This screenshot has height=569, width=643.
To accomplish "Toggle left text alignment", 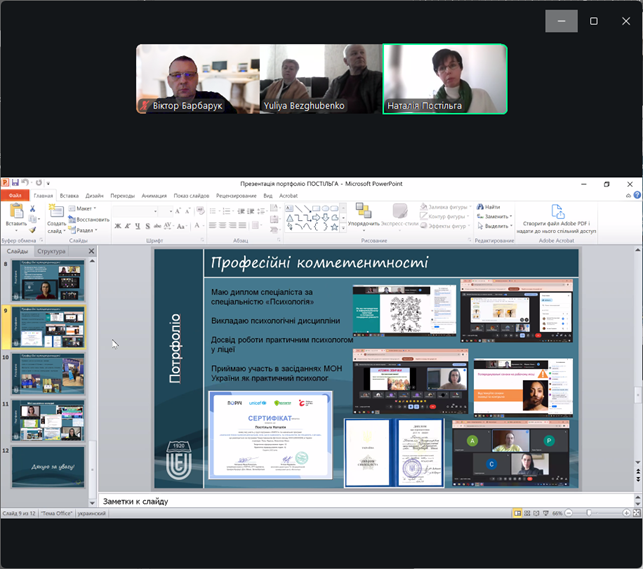I will pos(212,225).
